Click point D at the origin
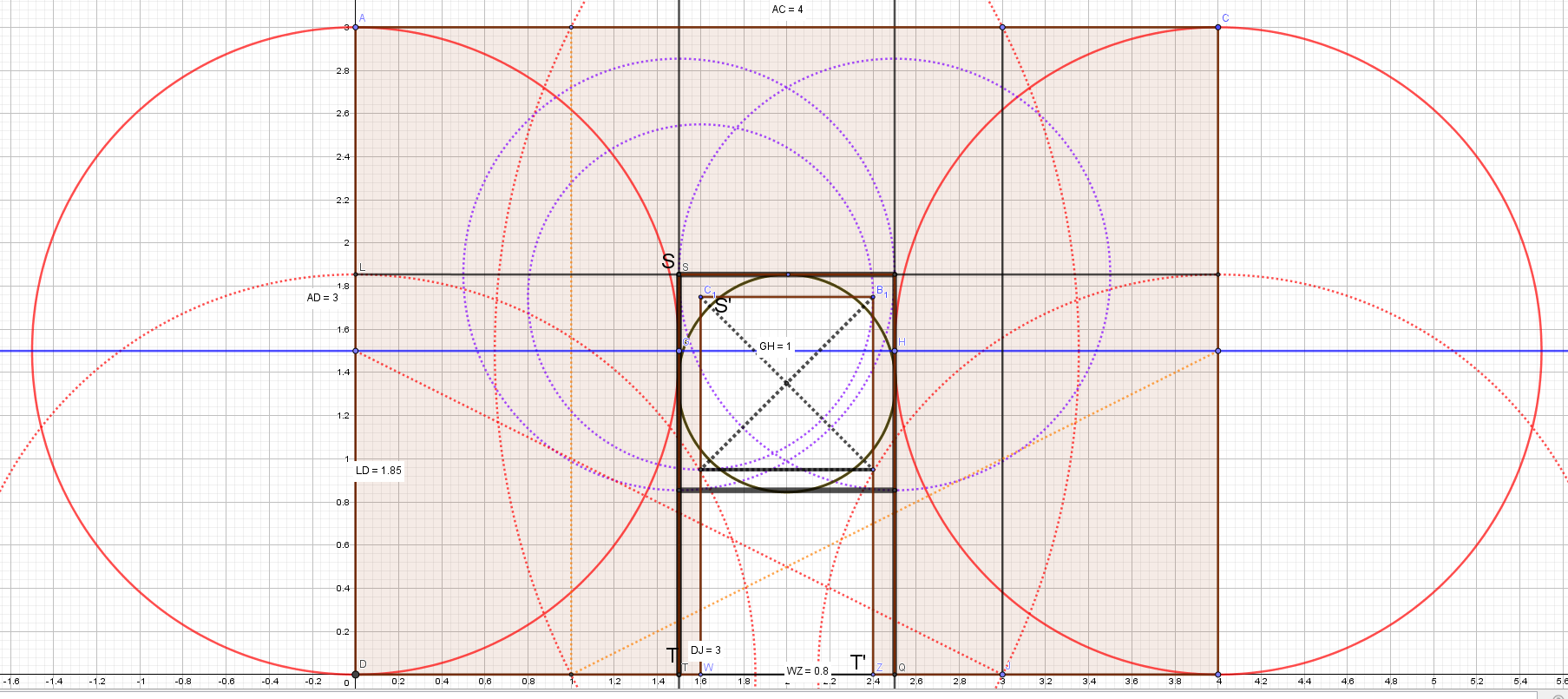The width and height of the screenshot is (1568, 699). coord(356,674)
